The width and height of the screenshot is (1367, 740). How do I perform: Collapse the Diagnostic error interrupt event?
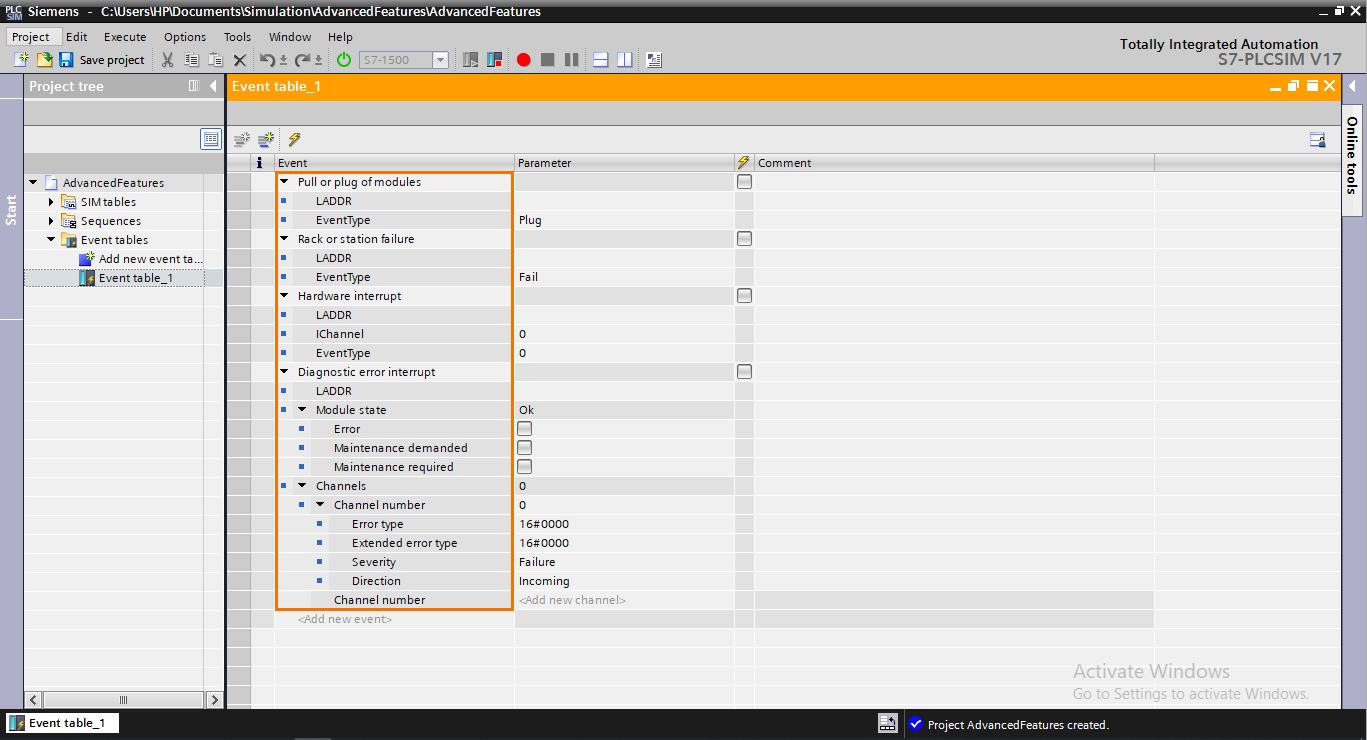[x=283, y=371]
